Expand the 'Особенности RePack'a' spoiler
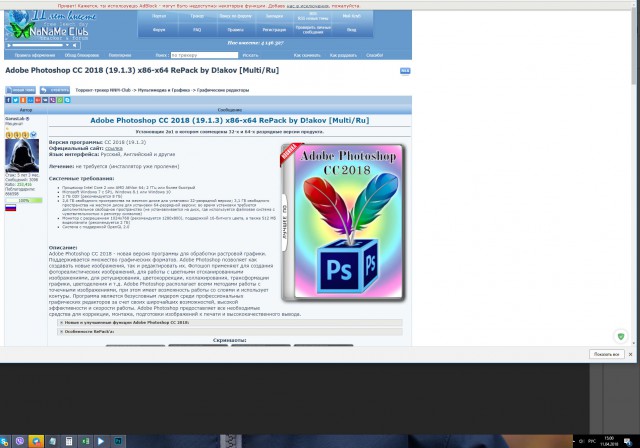This screenshot has width=640, height=448. tap(229, 332)
